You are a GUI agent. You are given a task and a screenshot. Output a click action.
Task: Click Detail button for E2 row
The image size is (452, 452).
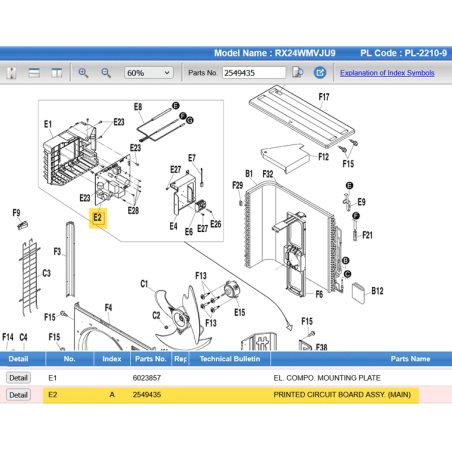click(18, 395)
